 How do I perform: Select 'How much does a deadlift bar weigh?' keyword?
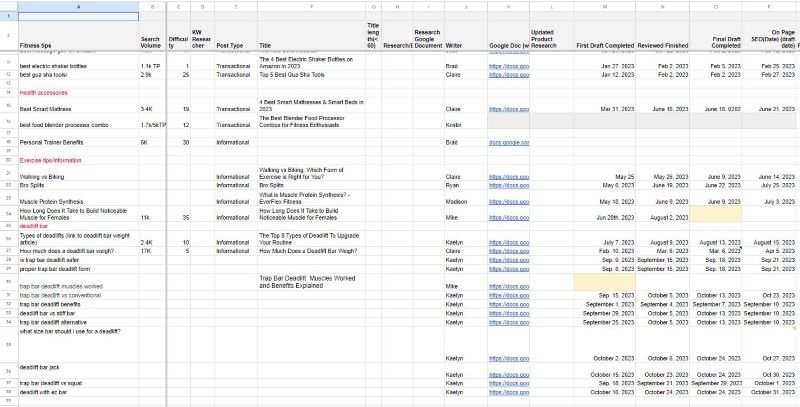coord(79,251)
